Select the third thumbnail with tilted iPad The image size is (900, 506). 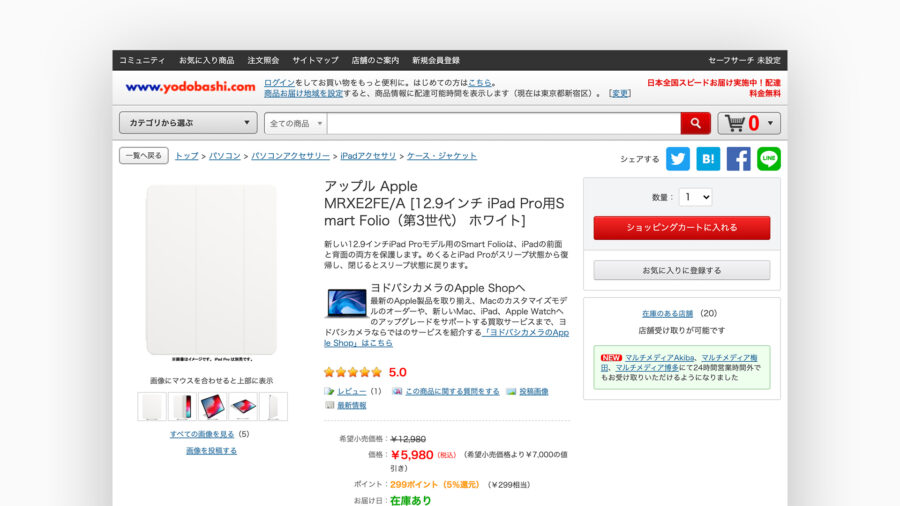(212, 407)
